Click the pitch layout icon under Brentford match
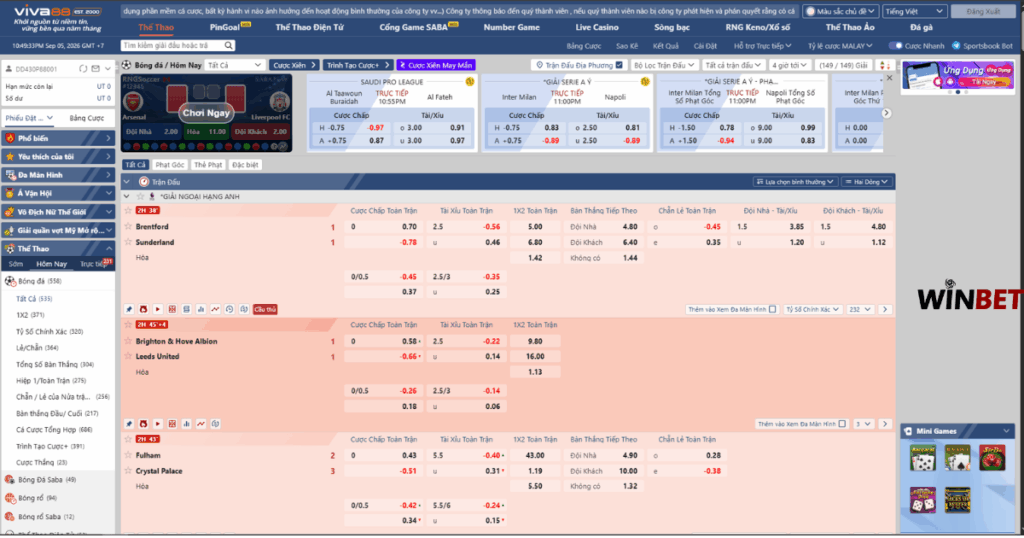Image resolution: width=1024 pixels, height=538 pixels. click(x=244, y=309)
